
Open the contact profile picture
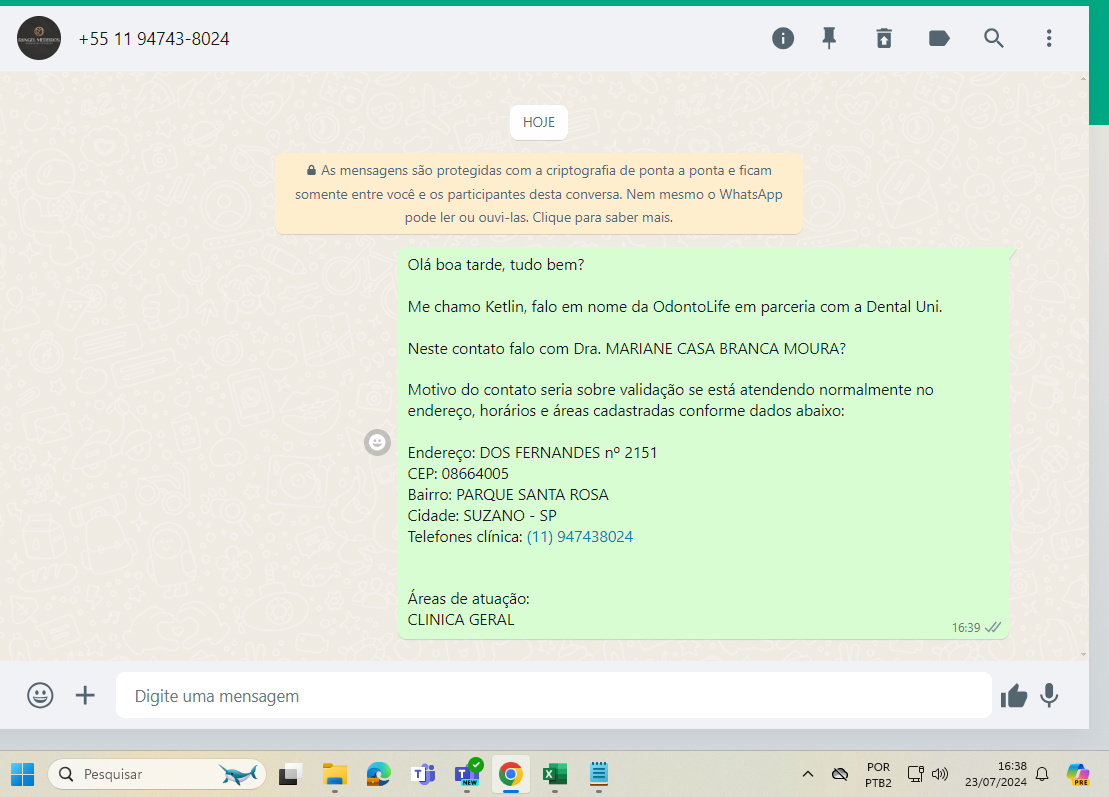(39, 38)
